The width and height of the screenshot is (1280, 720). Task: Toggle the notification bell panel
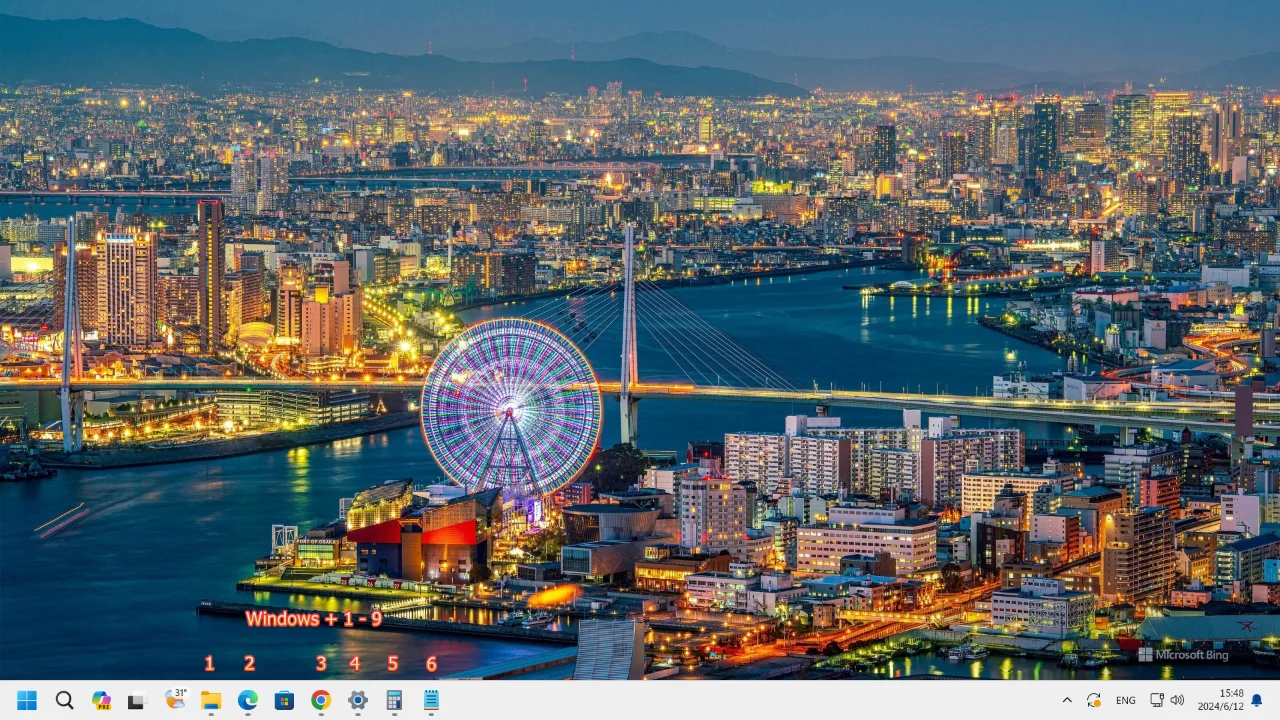[x=1258, y=700]
